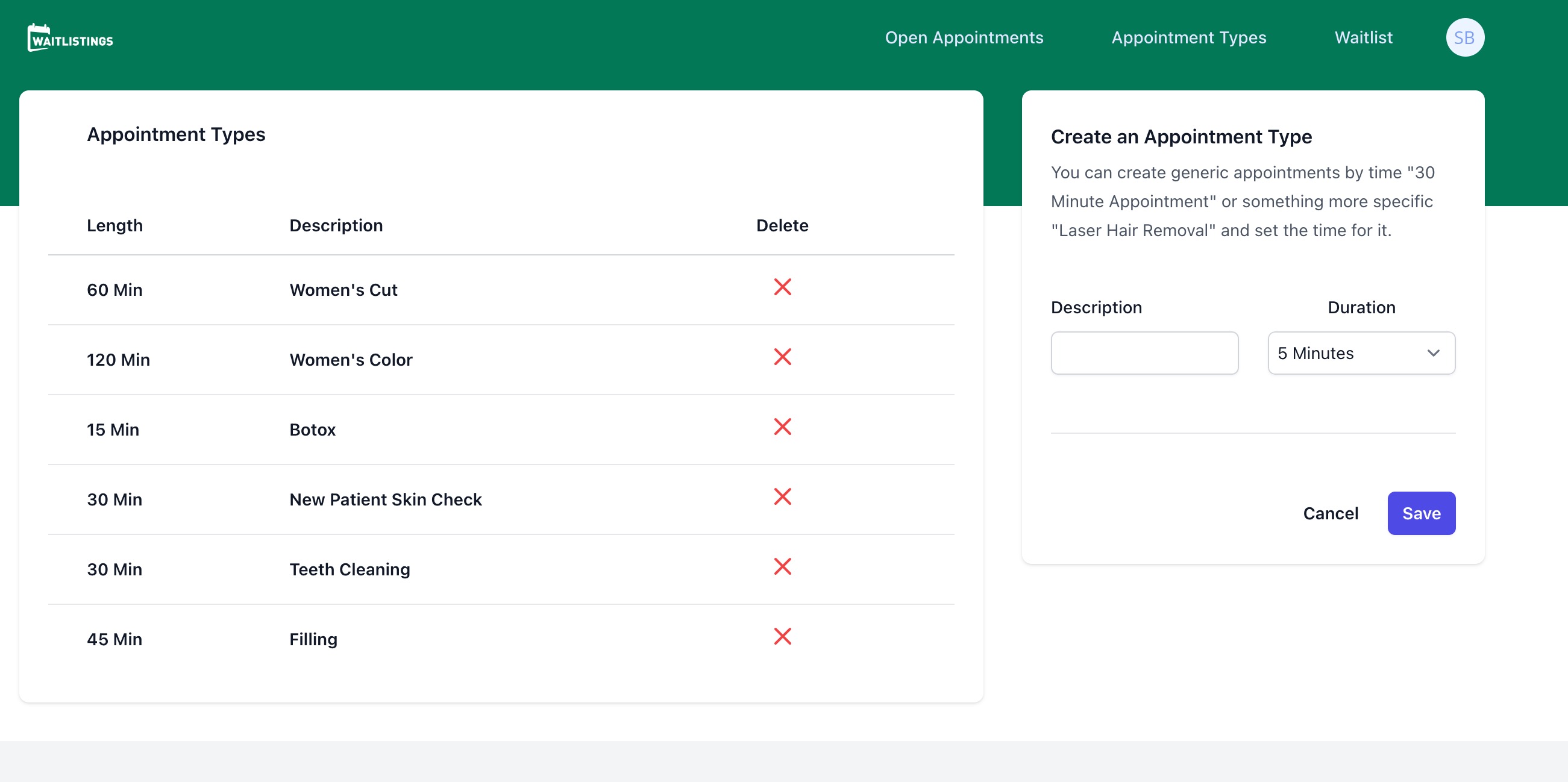This screenshot has width=1568, height=782.
Task: Click the Duration dropdown chevron arrow
Action: point(1433,353)
